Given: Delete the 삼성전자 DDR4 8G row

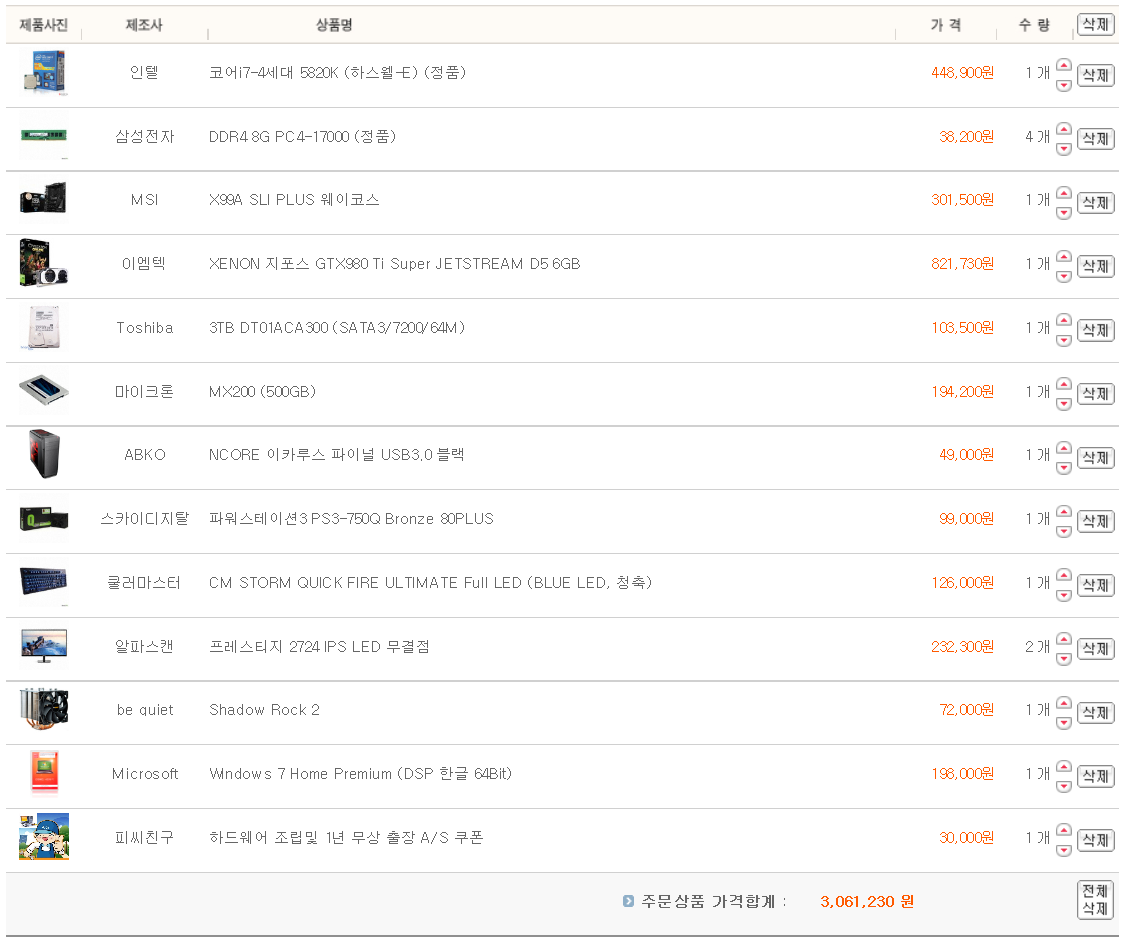Looking at the screenshot, I should (x=1095, y=139).
